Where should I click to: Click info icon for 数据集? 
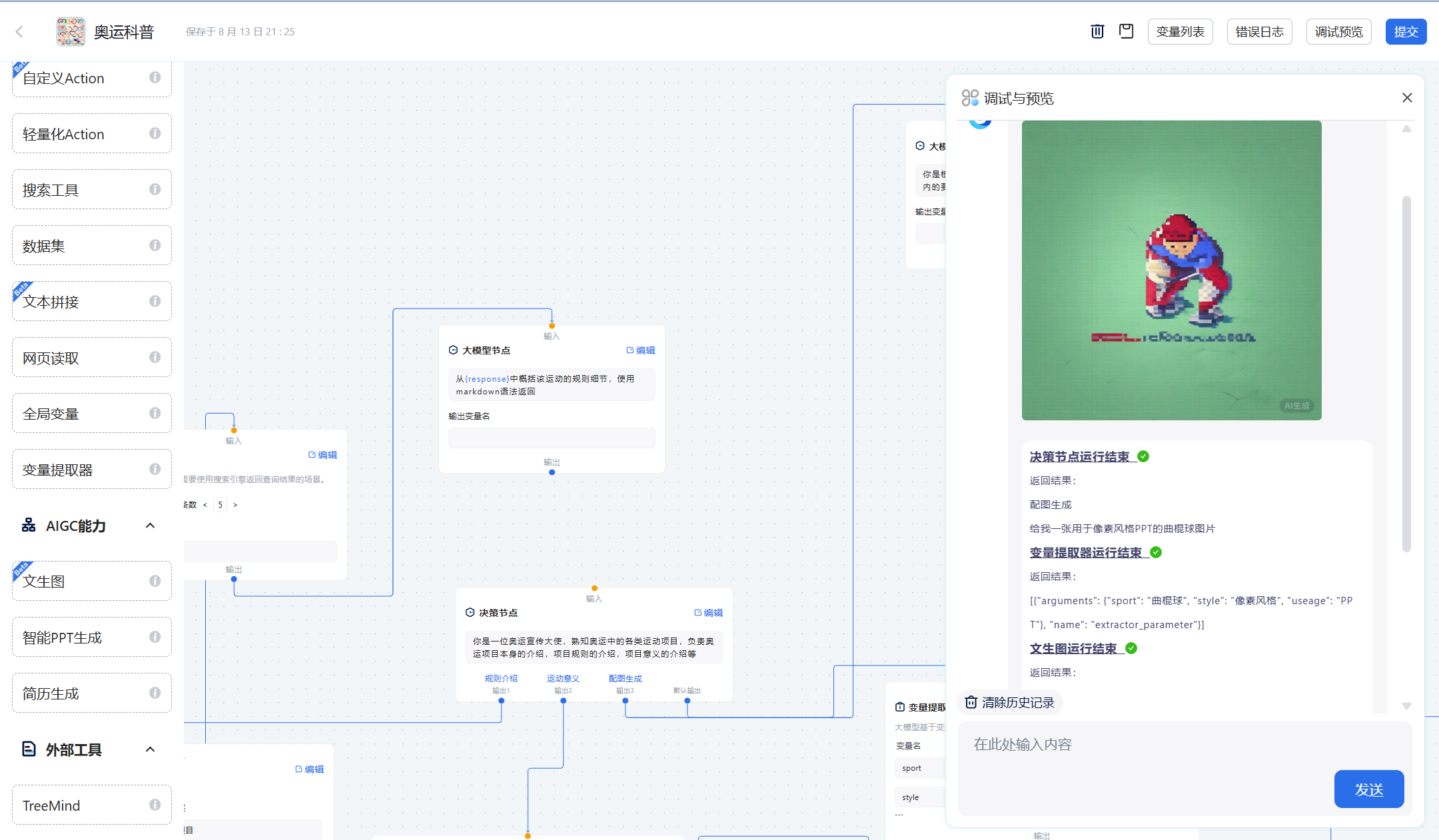(155, 245)
